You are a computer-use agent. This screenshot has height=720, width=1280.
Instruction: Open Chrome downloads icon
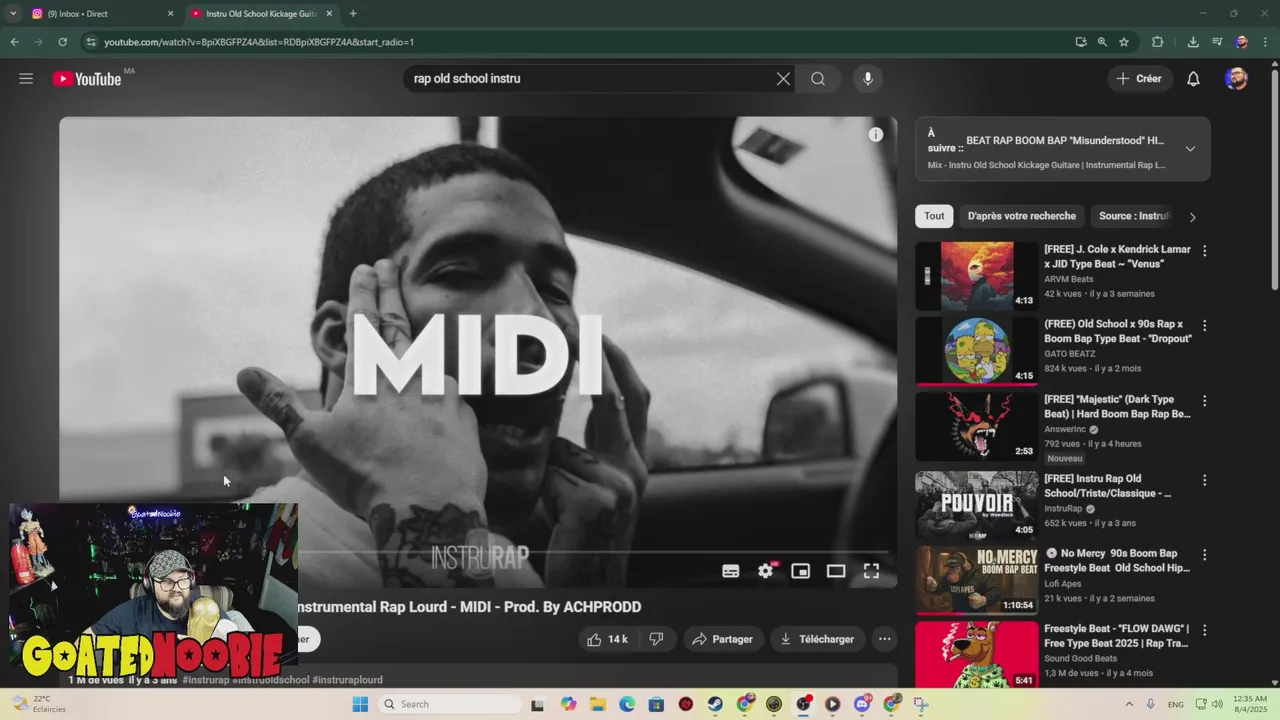[x=1193, y=42]
